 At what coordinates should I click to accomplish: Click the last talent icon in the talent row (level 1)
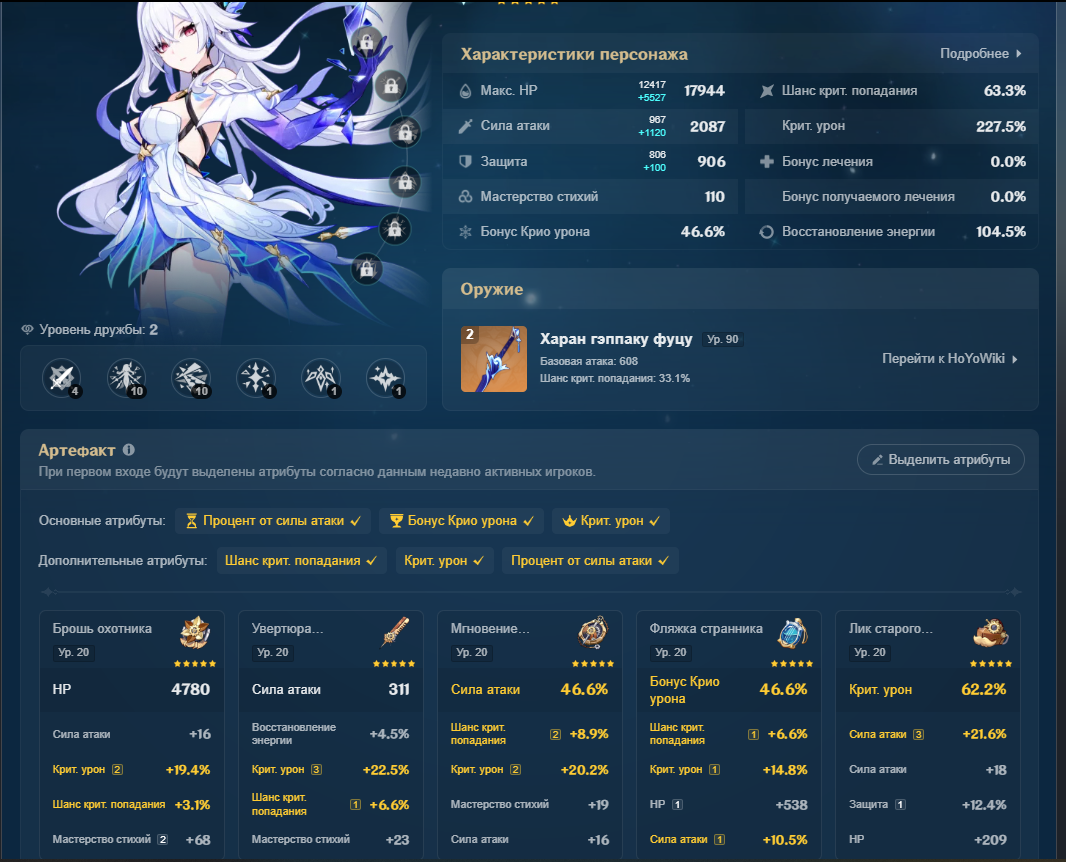pos(385,377)
